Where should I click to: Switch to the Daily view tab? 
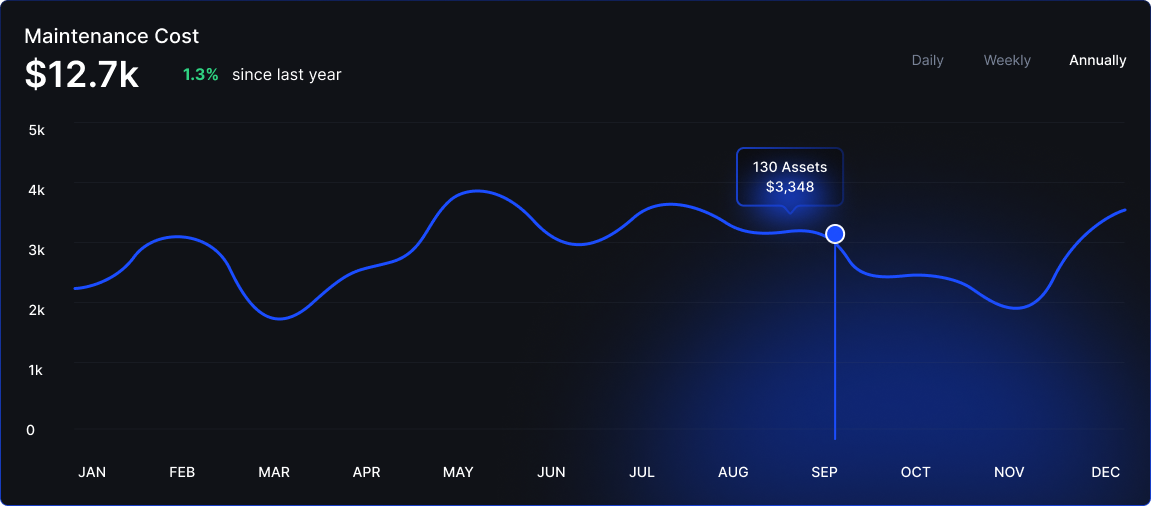pyautogui.click(x=927, y=60)
